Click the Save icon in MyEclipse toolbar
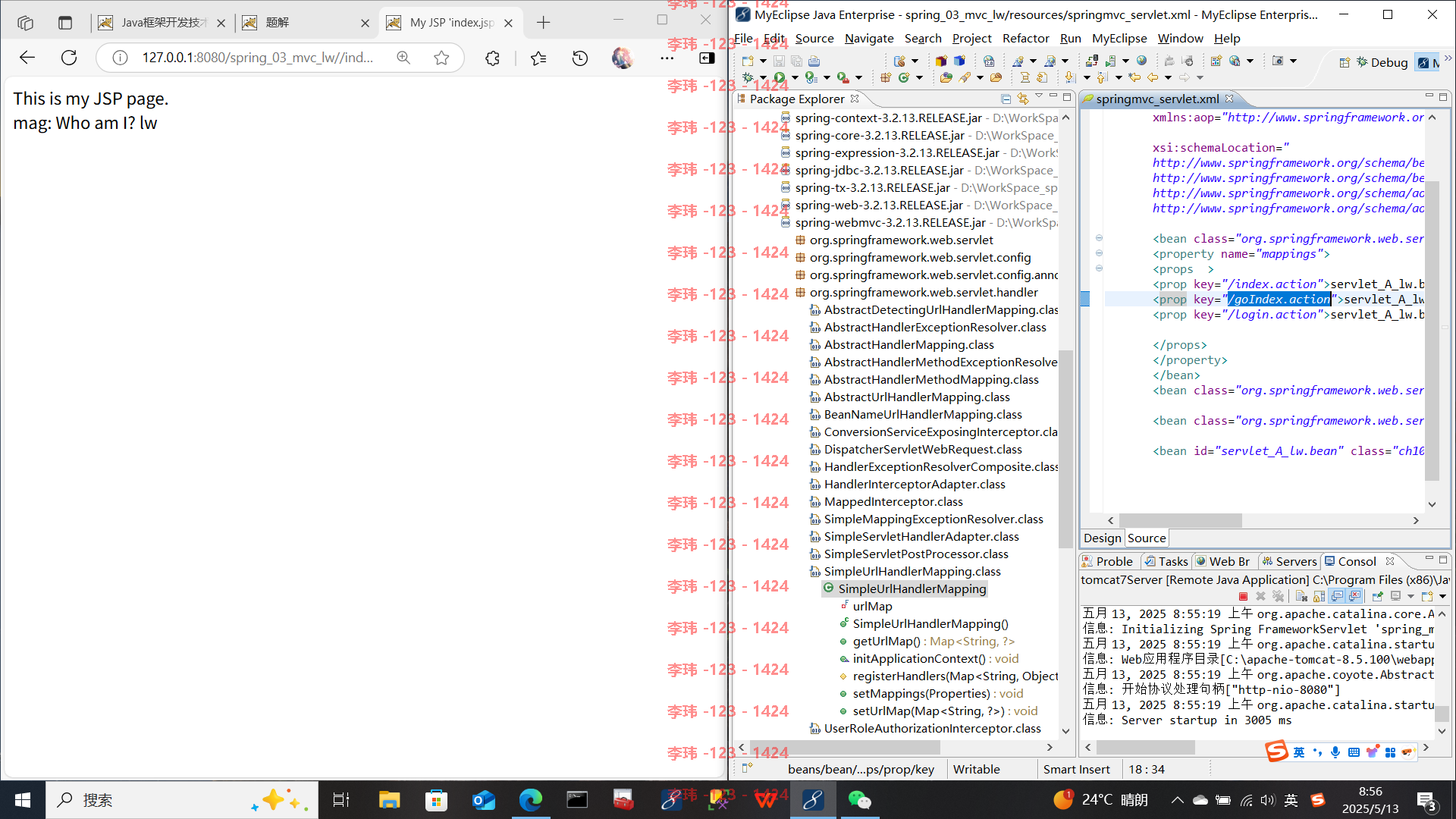Viewport: 1456px width, 819px height. point(779,61)
